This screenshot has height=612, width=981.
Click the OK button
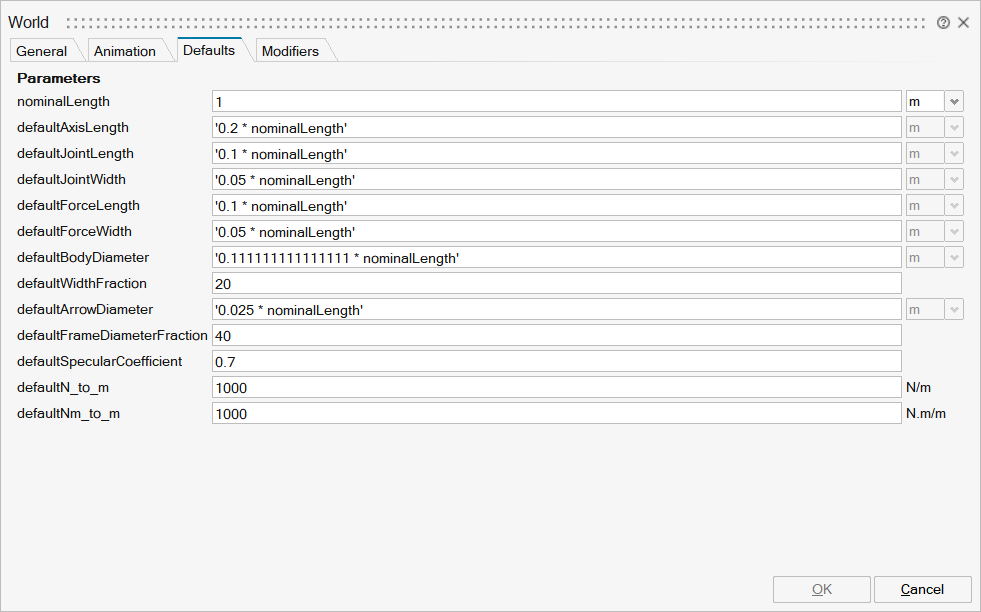point(822,589)
